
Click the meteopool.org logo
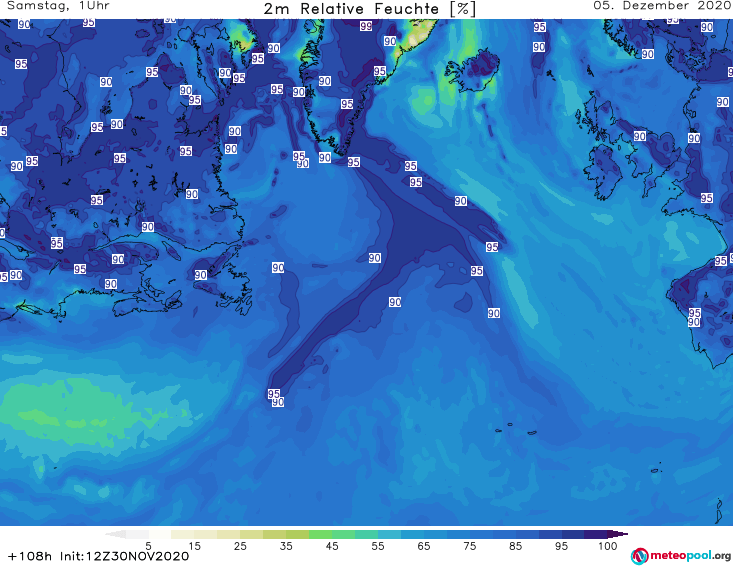click(681, 556)
